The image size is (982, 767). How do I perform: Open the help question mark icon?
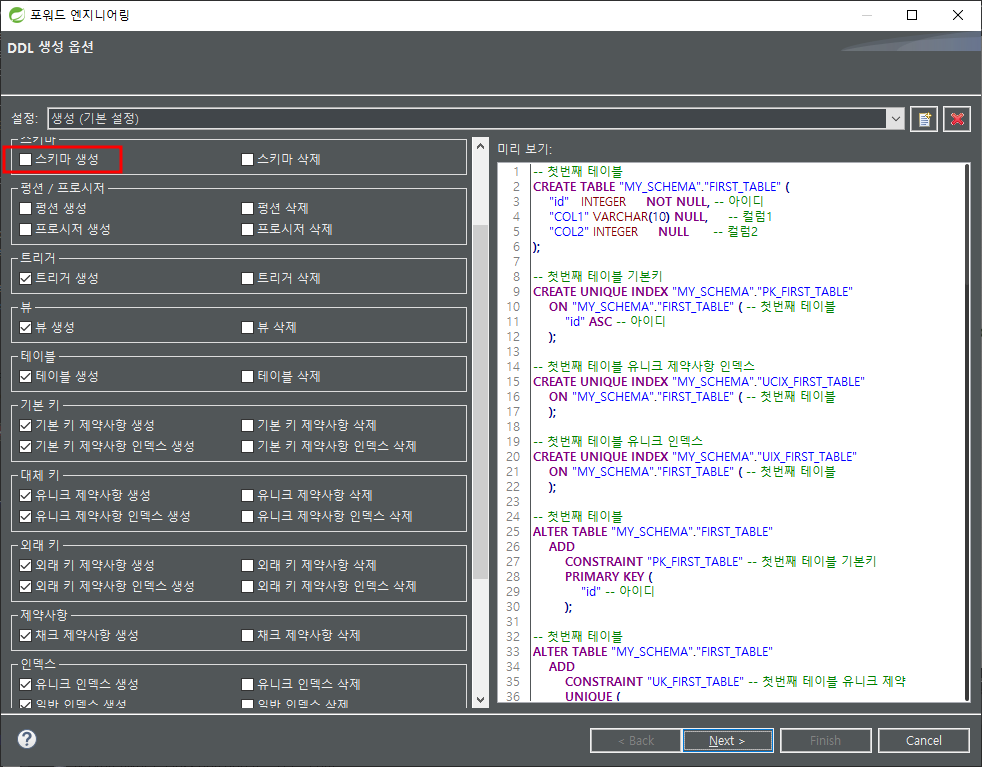pyautogui.click(x=27, y=739)
